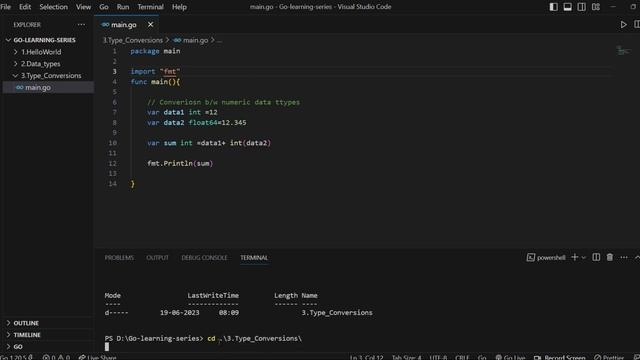Open the Run menu
640x360 pixels.
(123, 7)
